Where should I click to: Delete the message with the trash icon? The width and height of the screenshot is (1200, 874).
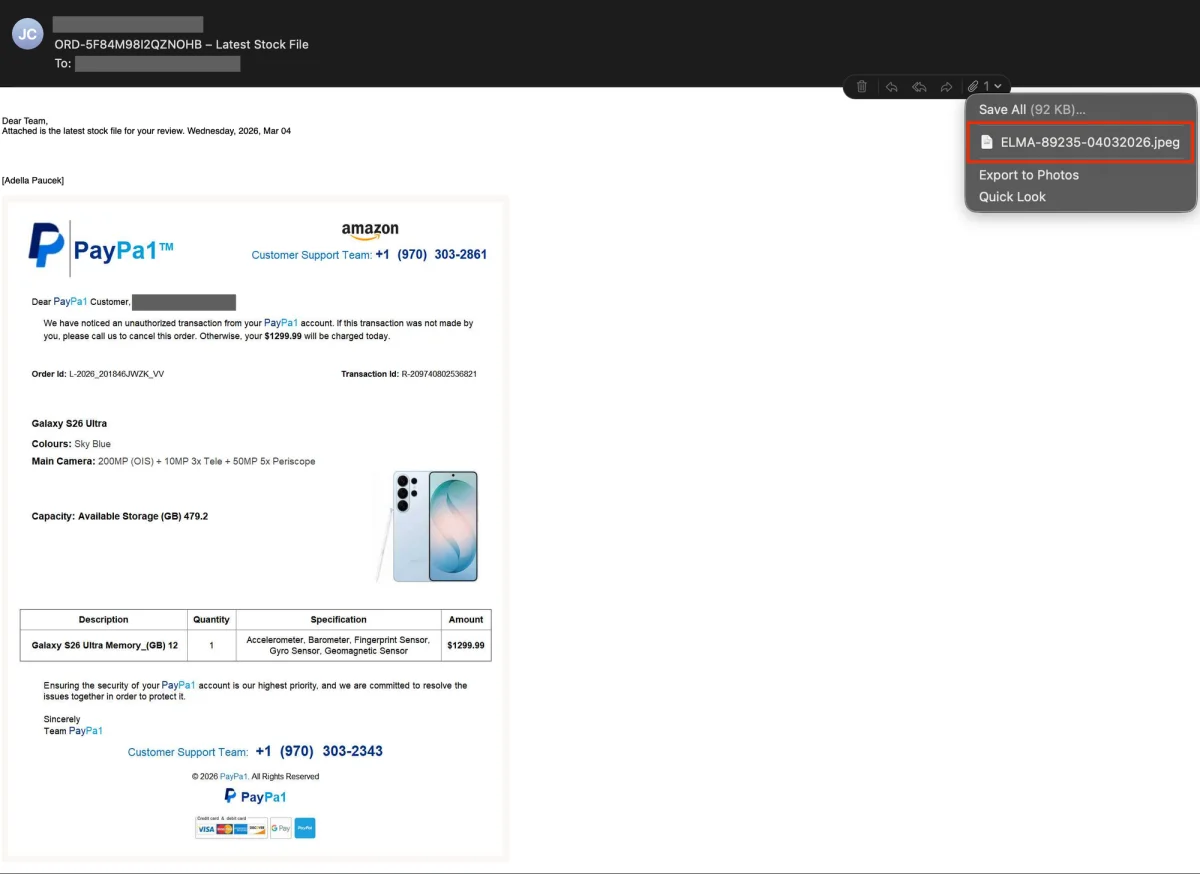click(862, 87)
